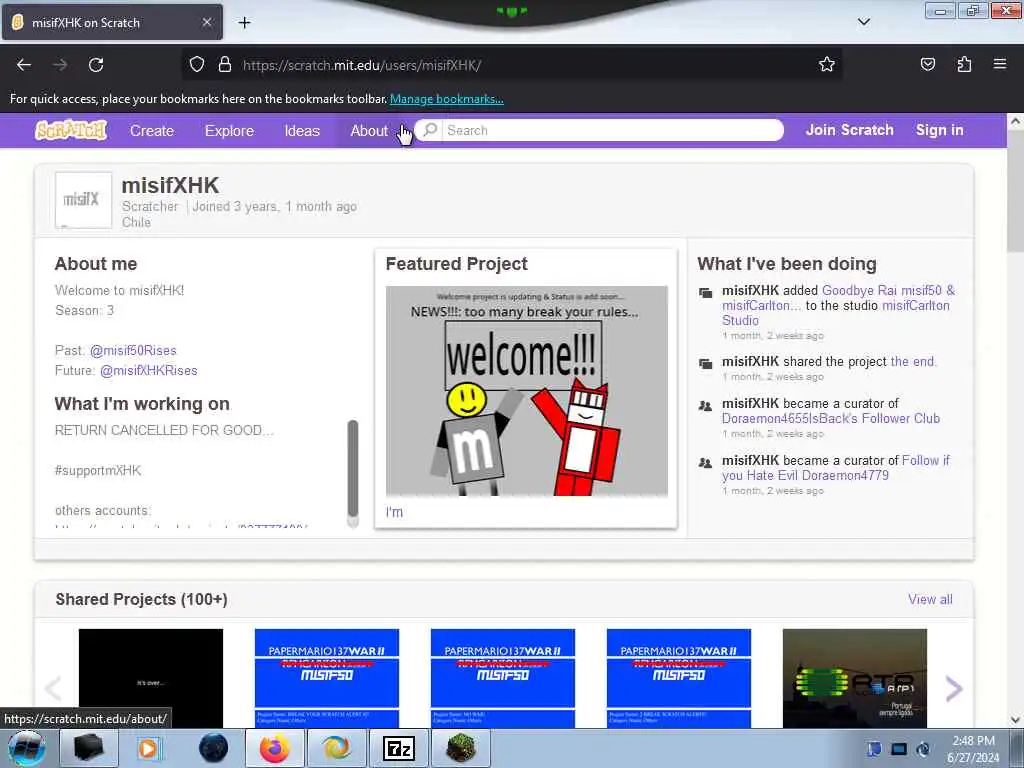The height and width of the screenshot is (768, 1024).
Task: Open the black It's over project thumbnail
Action: pyautogui.click(x=151, y=679)
